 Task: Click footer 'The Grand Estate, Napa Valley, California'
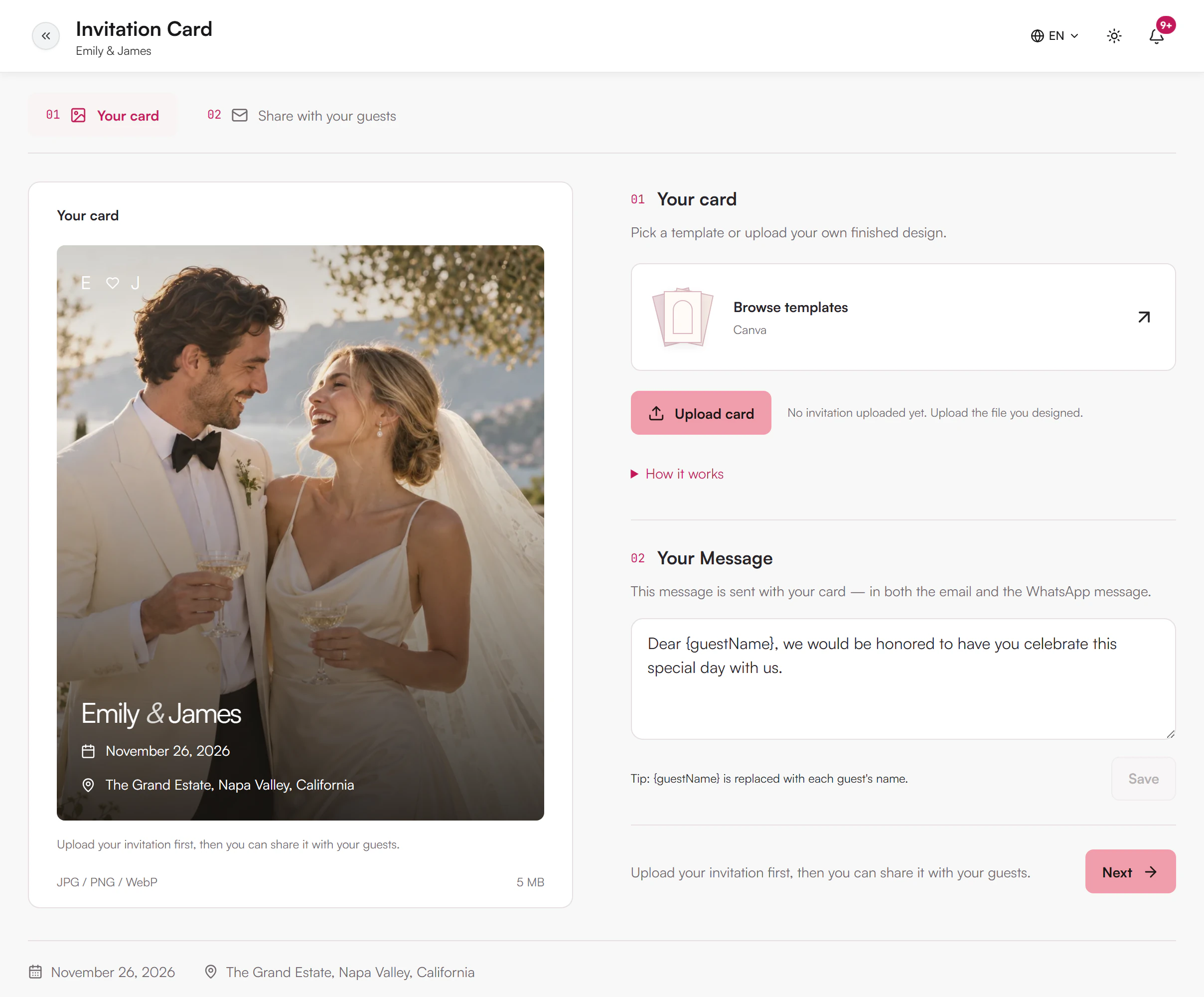click(x=350, y=972)
